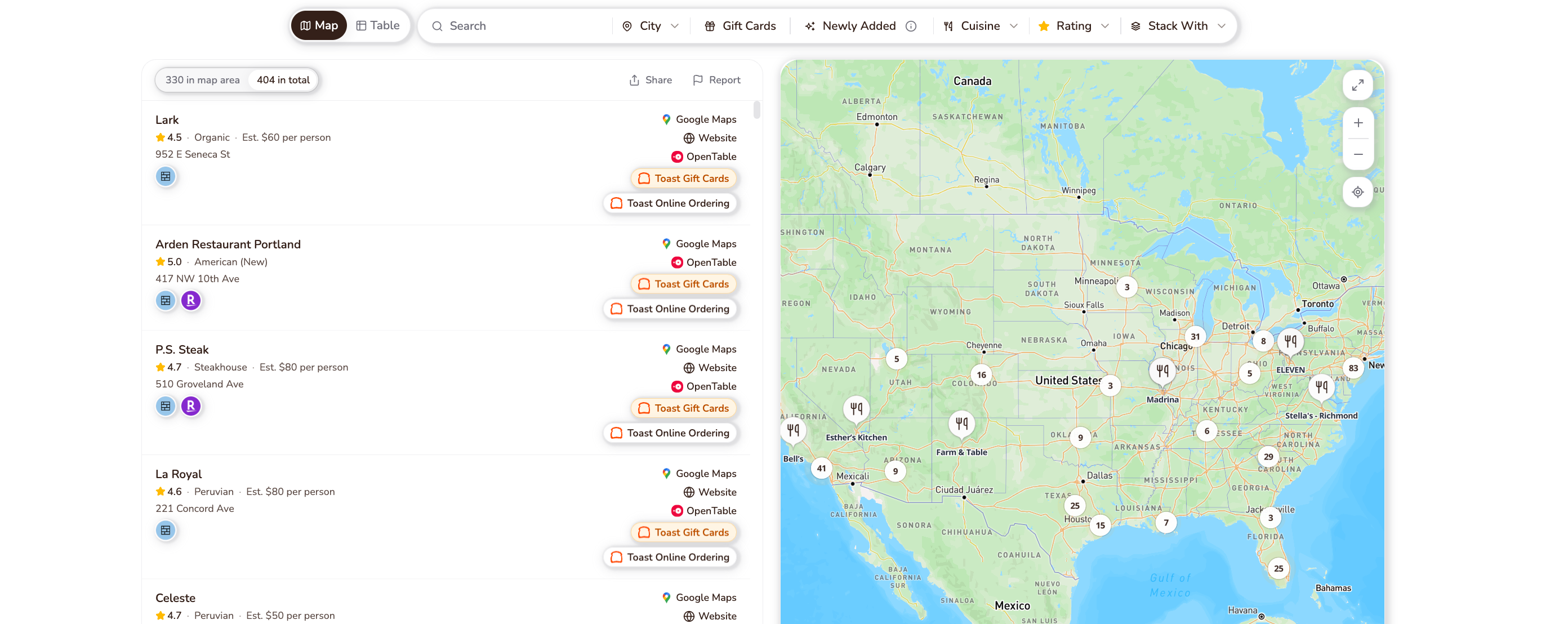This screenshot has width=1568, height=624.
Task: Click the Esther's Kitchen map pin
Action: (856, 409)
